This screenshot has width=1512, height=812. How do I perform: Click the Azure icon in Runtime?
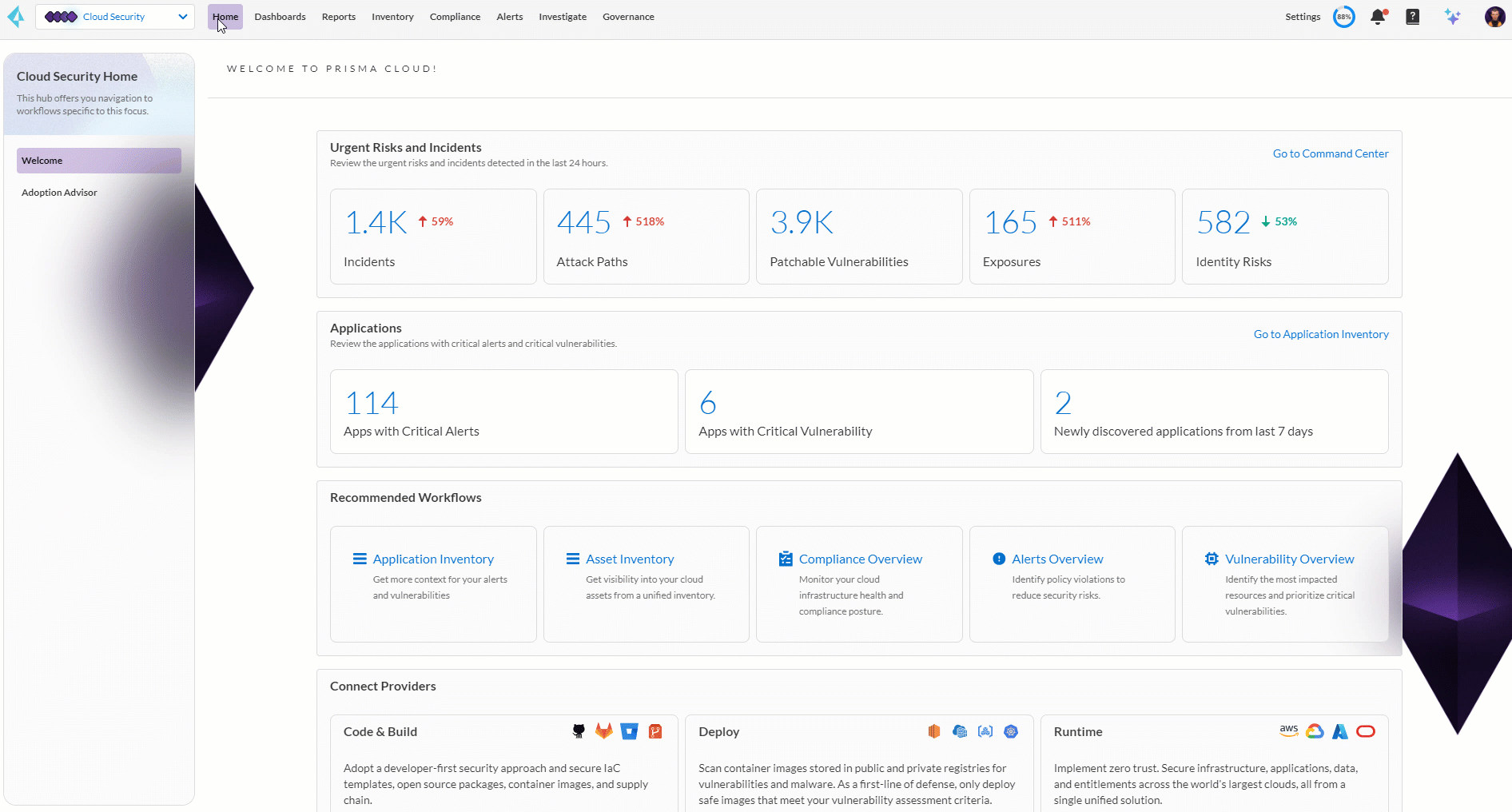[x=1340, y=731]
